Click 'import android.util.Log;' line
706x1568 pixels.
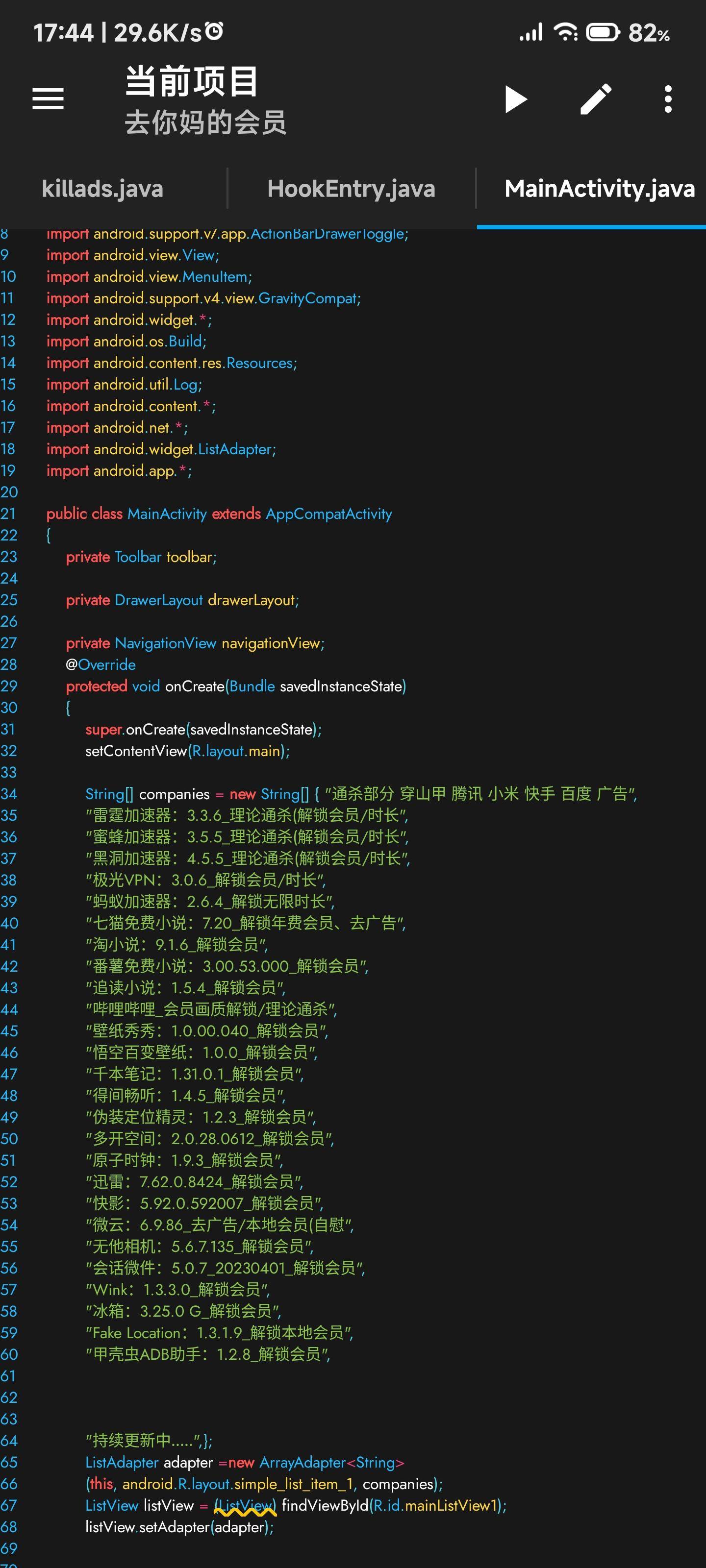click(124, 385)
